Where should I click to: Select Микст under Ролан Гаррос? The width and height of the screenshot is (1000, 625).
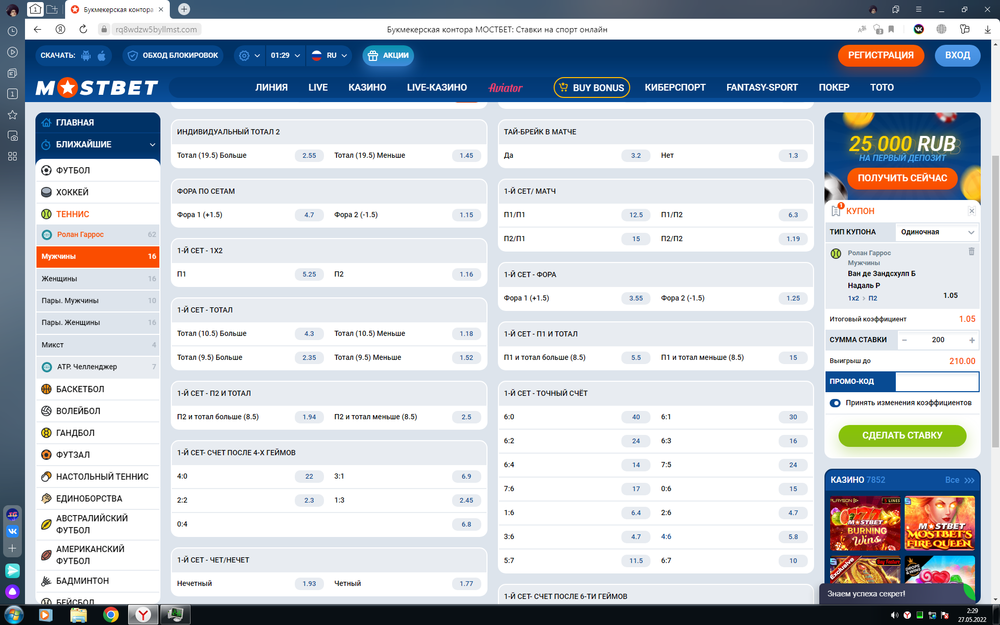(x=98, y=345)
